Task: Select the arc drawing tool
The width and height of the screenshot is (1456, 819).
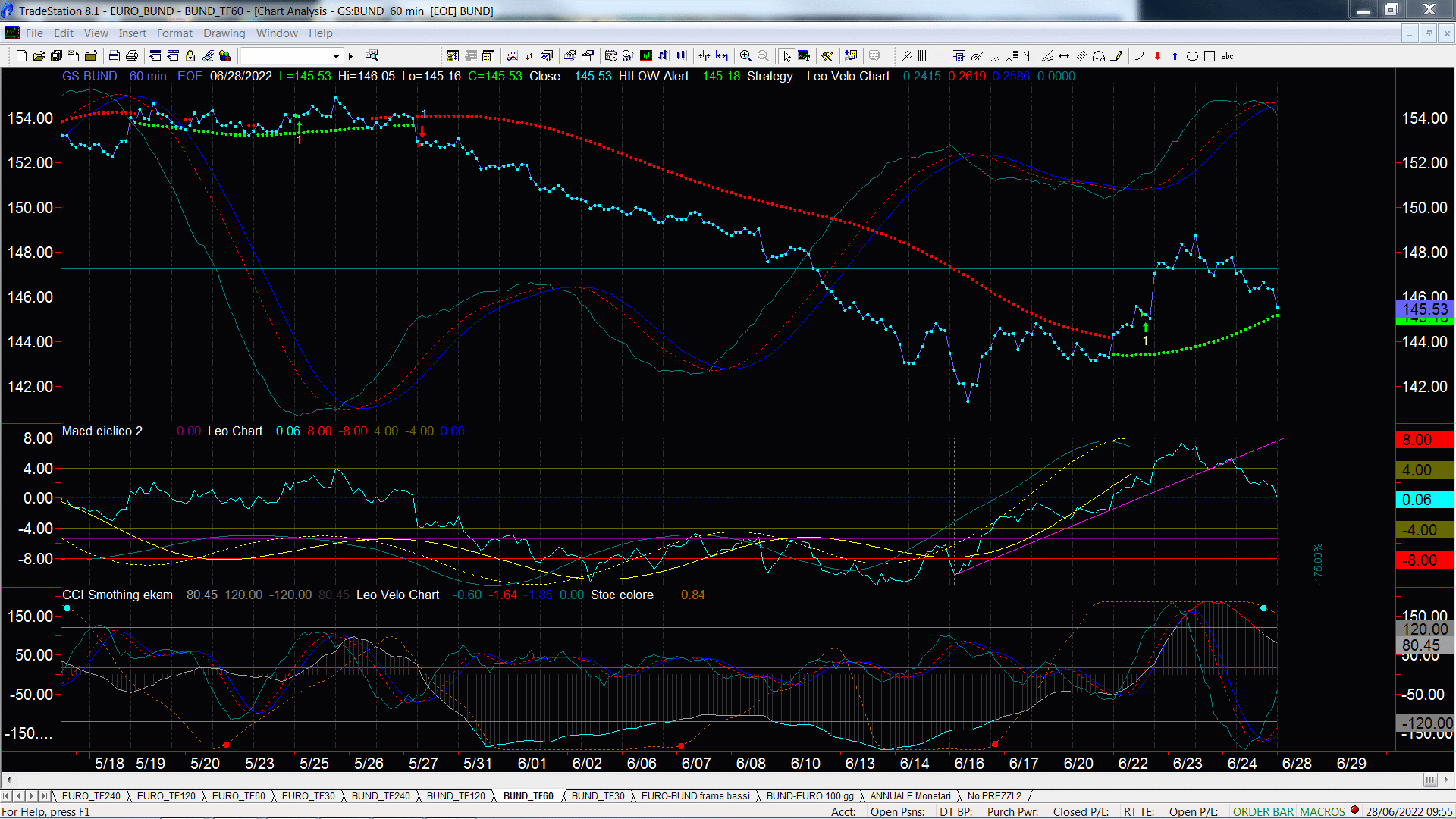Action: point(1139,56)
